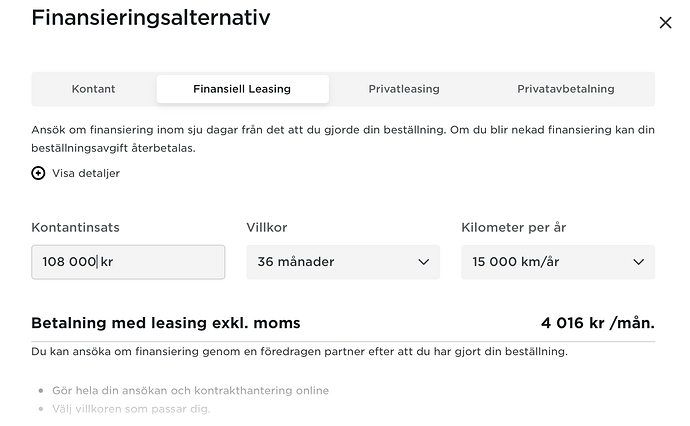Click the Kilometer per år label

click(x=514, y=228)
